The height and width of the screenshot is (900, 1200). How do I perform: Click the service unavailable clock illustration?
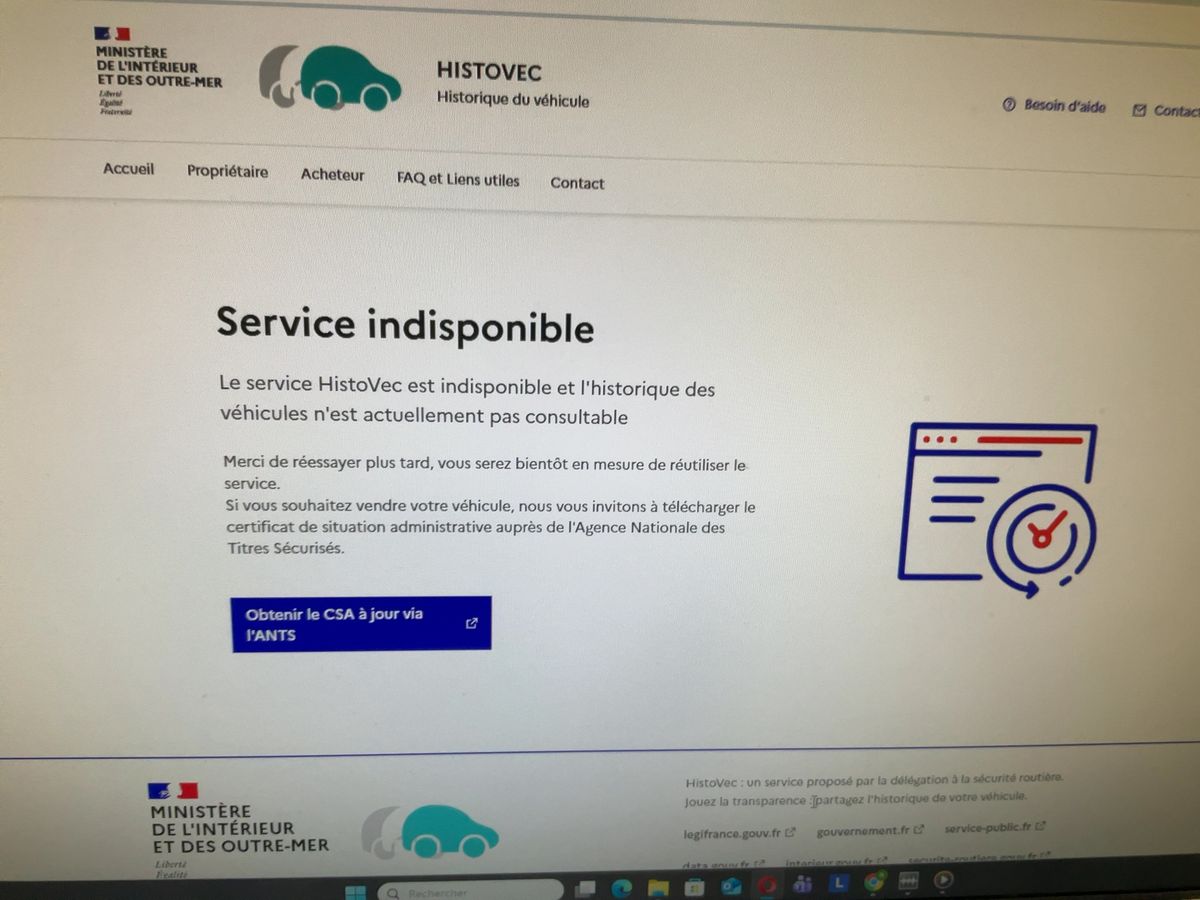click(x=998, y=509)
